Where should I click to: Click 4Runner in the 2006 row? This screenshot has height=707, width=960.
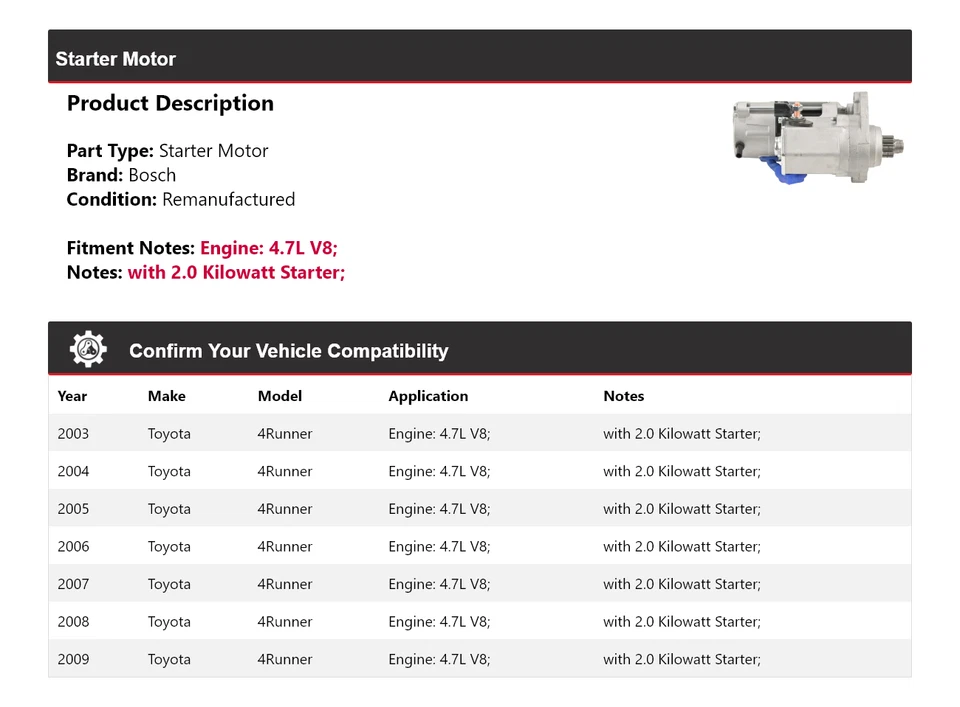(285, 547)
